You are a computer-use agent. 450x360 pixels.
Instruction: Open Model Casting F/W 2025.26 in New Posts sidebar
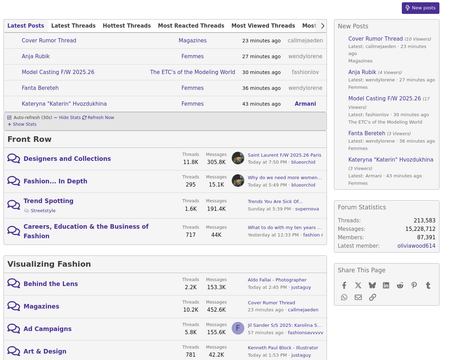click(385, 98)
